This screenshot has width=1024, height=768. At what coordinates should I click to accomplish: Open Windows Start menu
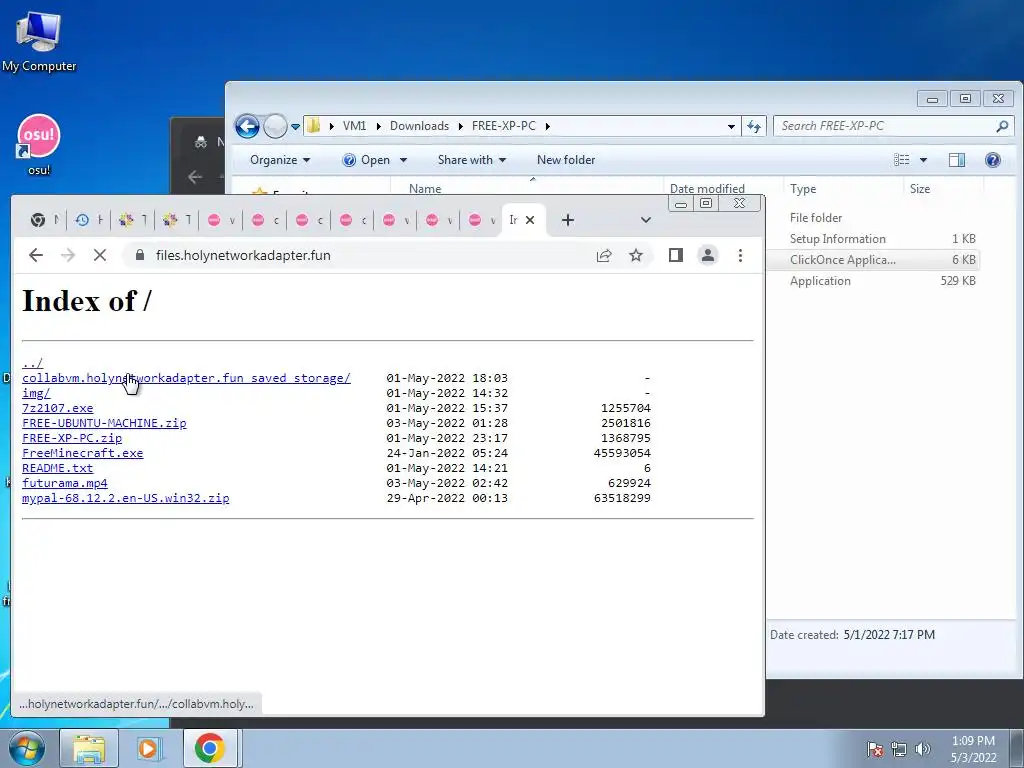[x=26, y=748]
